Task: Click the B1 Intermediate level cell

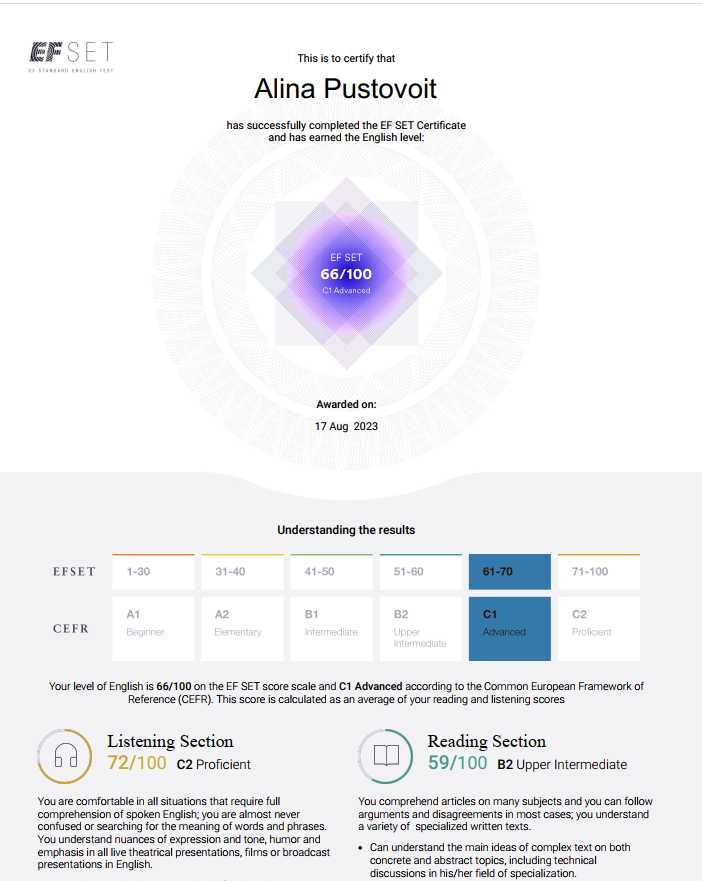Action: [332, 629]
